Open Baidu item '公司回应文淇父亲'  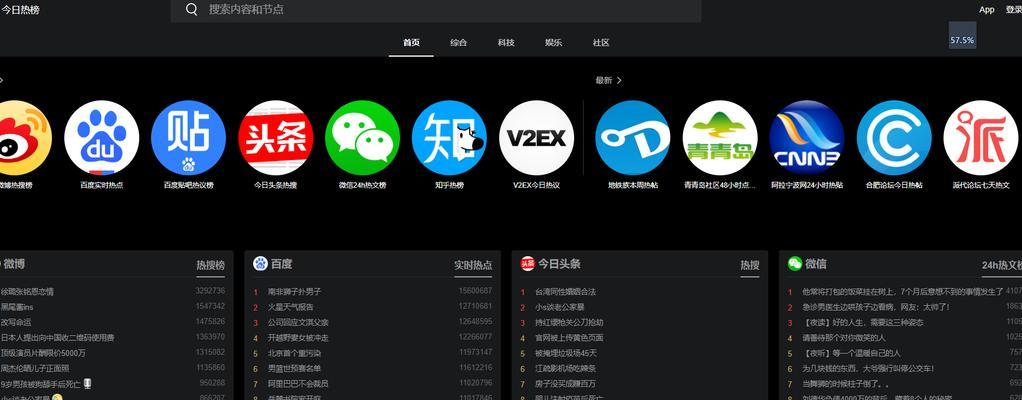[x=298, y=322]
